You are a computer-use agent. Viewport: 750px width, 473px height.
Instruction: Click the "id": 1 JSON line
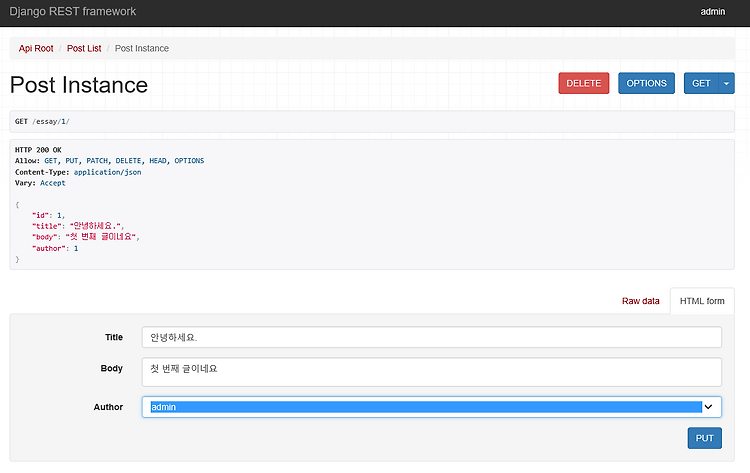click(48, 215)
